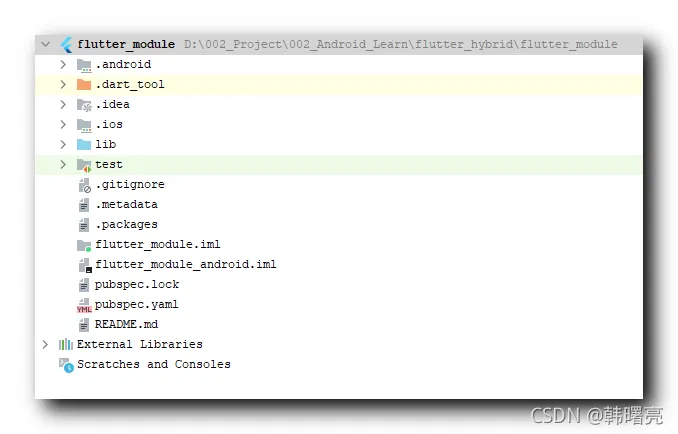Screen dimensions: 678x434
Task: Click the flutter_module_android.iml file icon
Action: point(85,265)
